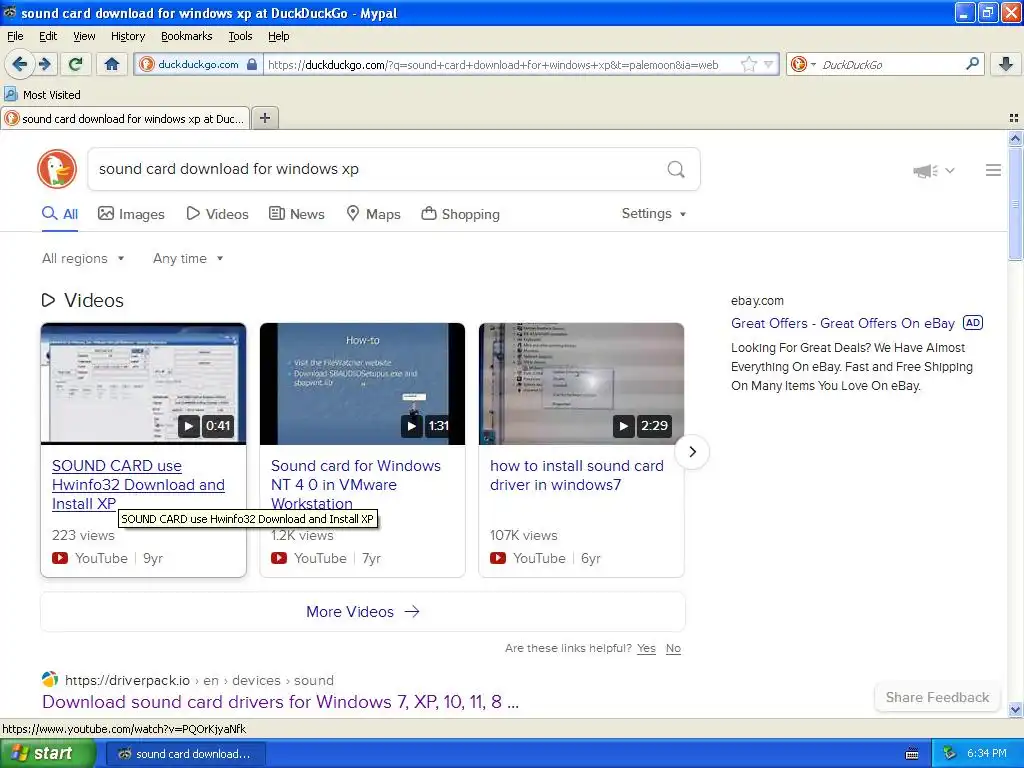Show next videos with carousel arrow

tap(692, 452)
